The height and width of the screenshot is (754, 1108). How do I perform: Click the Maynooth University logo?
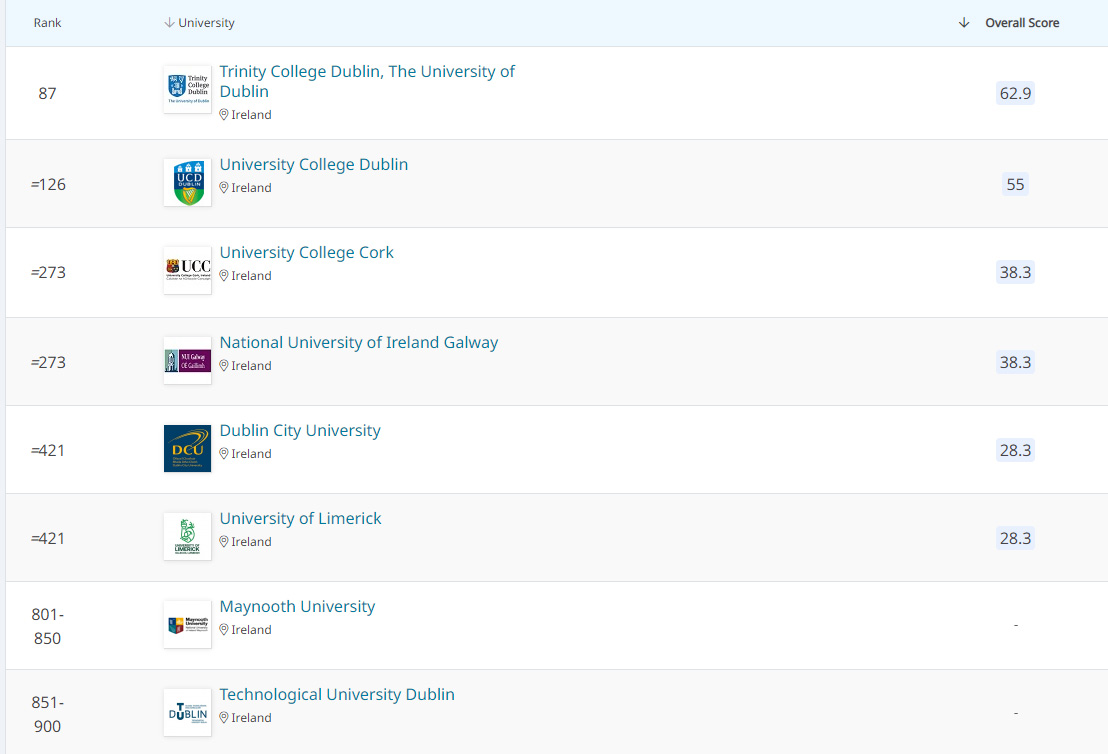tap(187, 624)
